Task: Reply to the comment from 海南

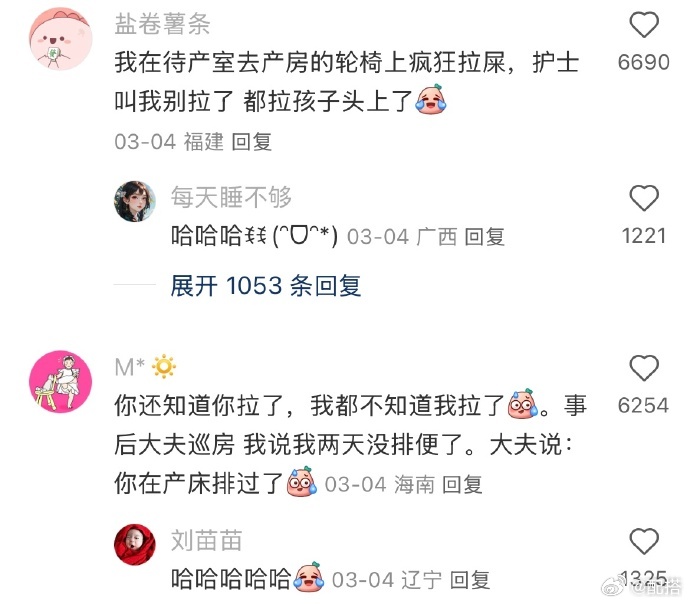Action: pos(462,484)
